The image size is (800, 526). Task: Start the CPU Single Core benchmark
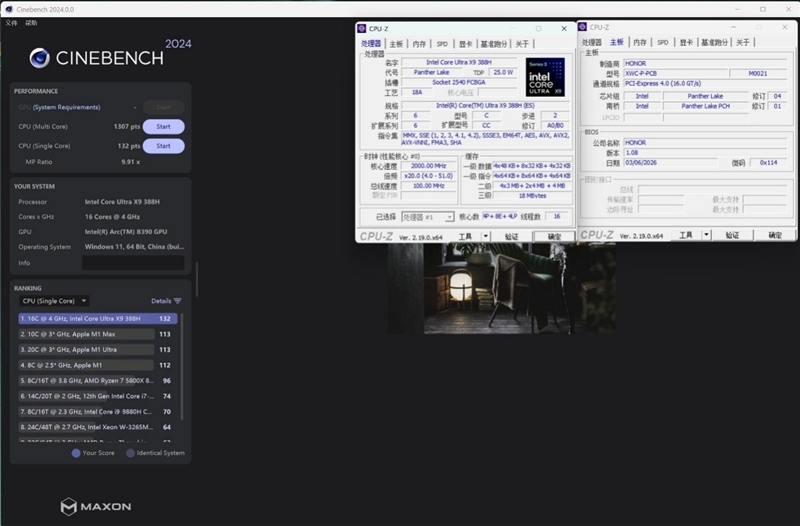[163, 146]
